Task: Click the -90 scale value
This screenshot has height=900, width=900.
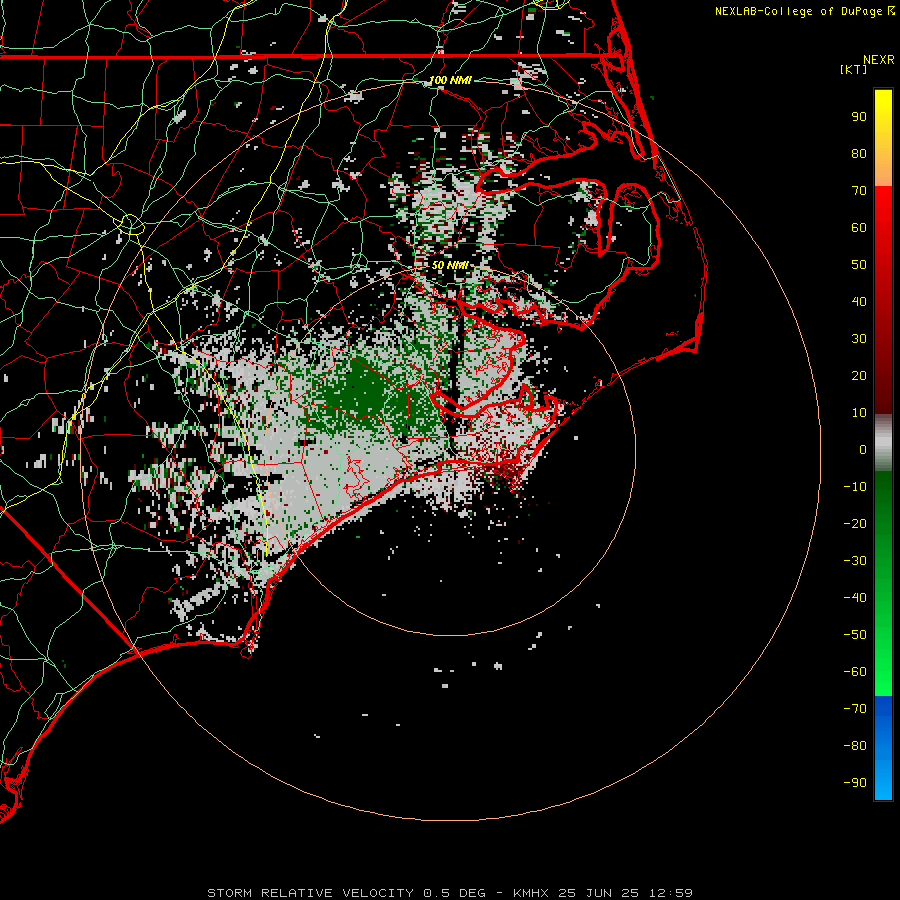Action: (x=855, y=783)
